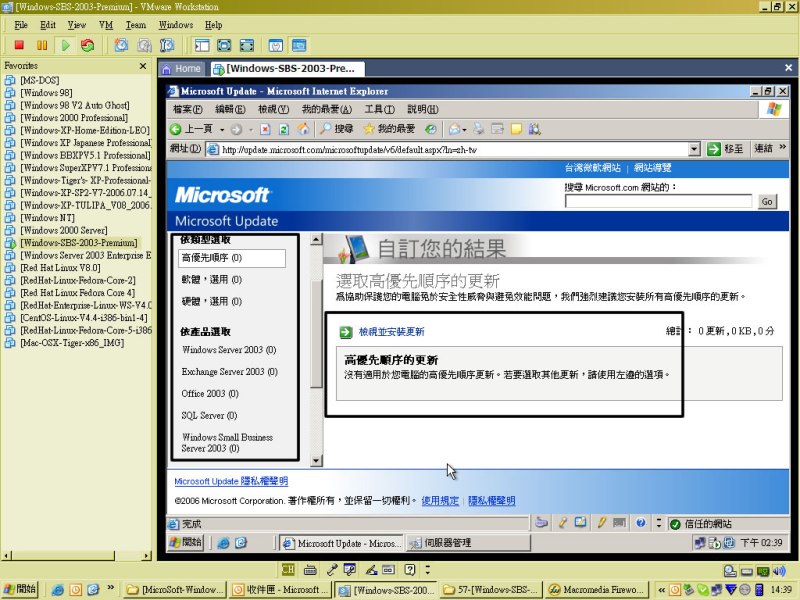Click the Microsoft.com search input field

658,201
